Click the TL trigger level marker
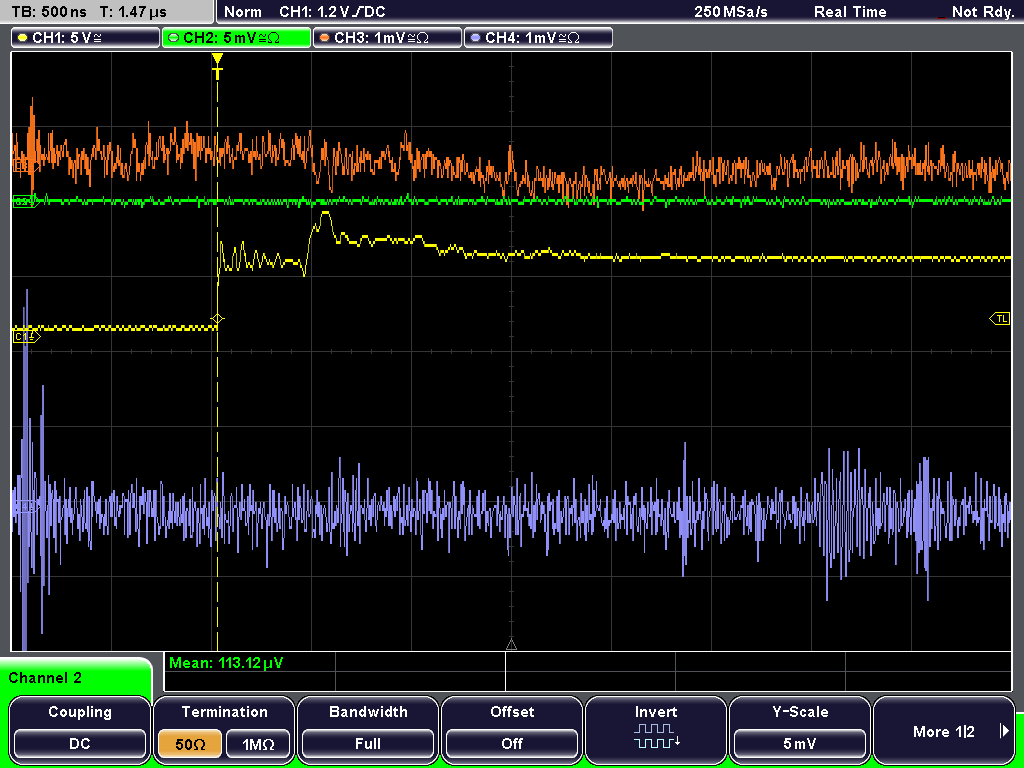The width and height of the screenshot is (1024, 768). pyautogui.click(x=1000, y=319)
